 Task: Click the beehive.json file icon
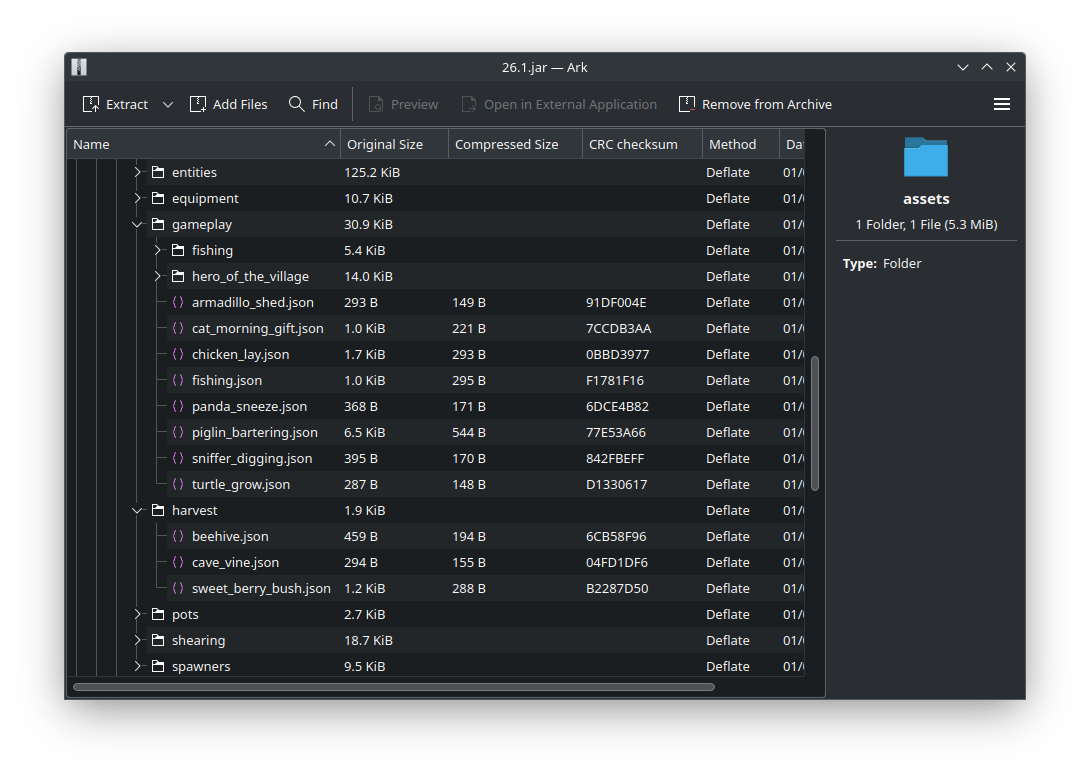point(178,537)
